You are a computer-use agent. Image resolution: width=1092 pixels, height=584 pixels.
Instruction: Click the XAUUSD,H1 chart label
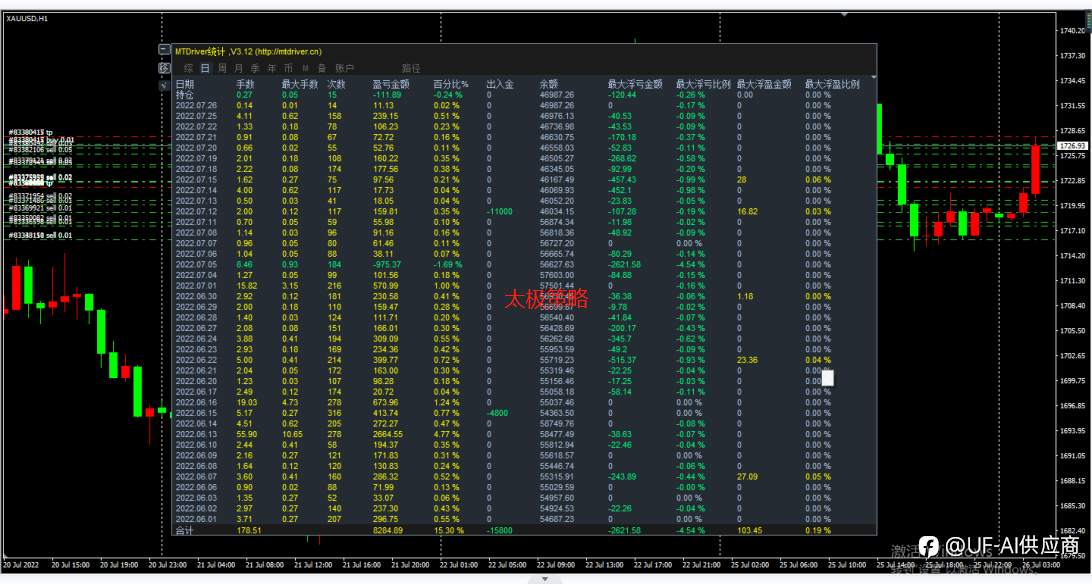tap(27, 19)
